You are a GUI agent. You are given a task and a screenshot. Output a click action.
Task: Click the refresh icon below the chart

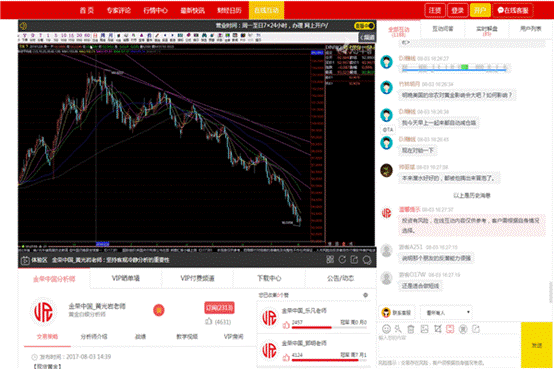tap(342, 260)
